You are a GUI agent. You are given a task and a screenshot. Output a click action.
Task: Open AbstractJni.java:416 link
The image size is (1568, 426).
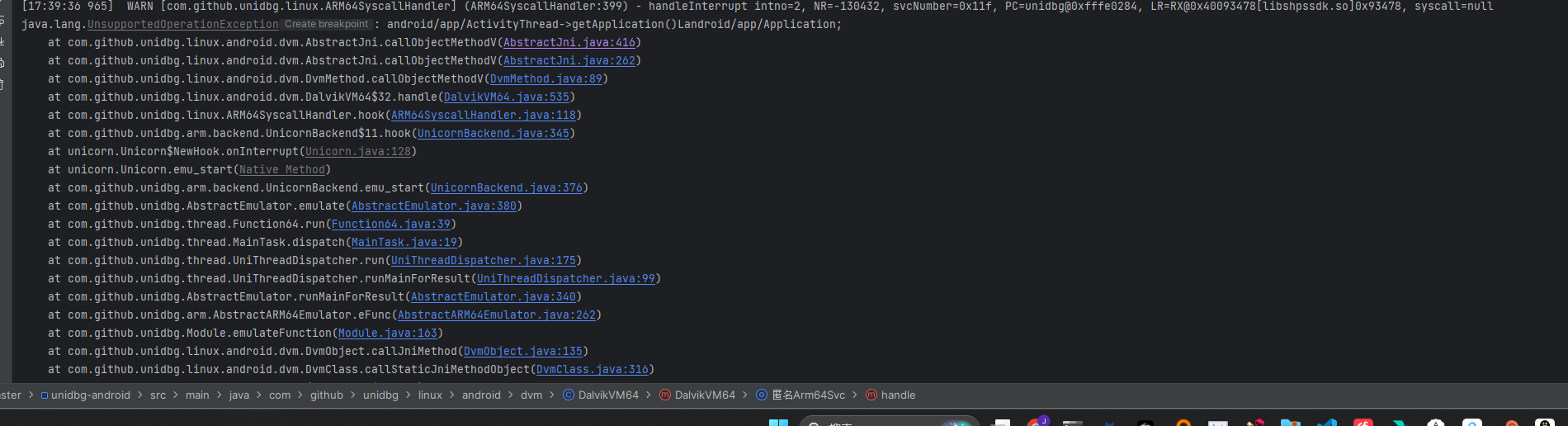(x=569, y=43)
